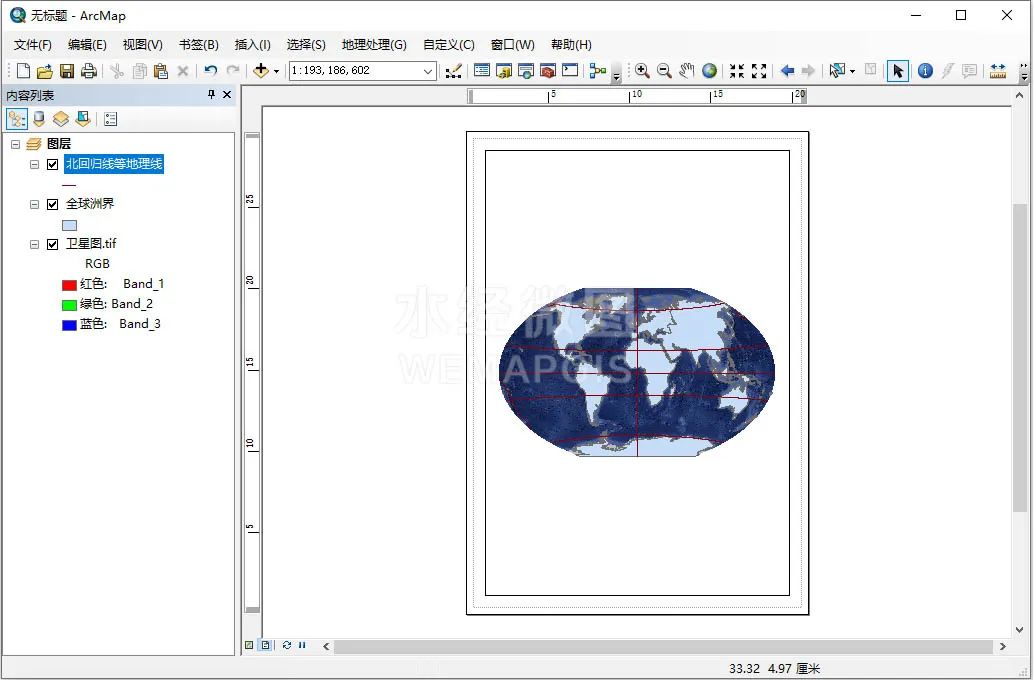Image resolution: width=1034 pixels, height=680 pixels.
Task: Pin the 内容列表 panel
Action: (211, 94)
